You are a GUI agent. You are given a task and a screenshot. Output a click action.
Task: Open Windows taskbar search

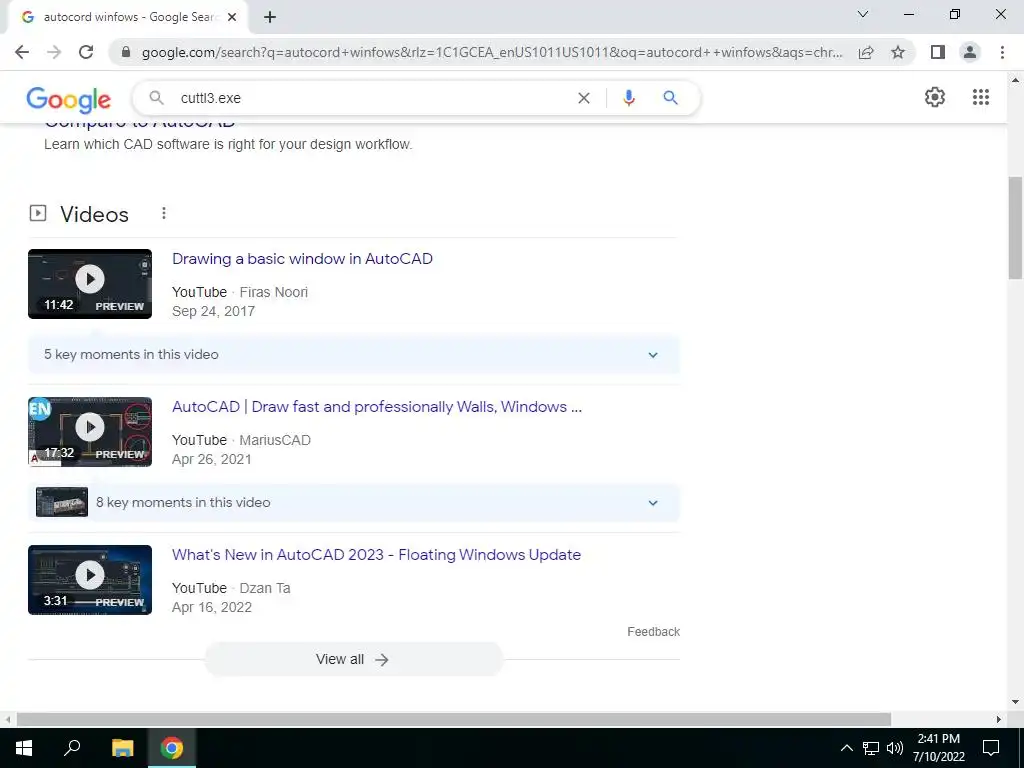(72, 747)
